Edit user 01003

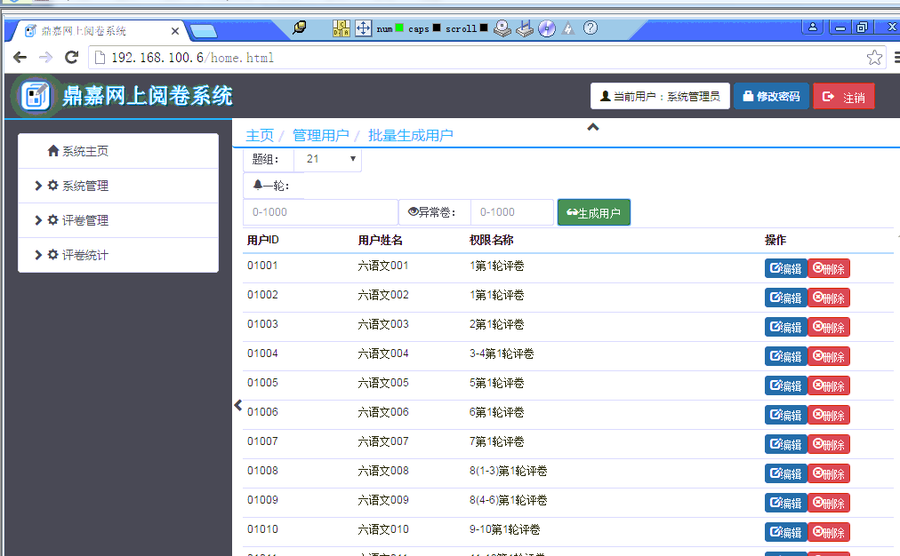point(786,327)
